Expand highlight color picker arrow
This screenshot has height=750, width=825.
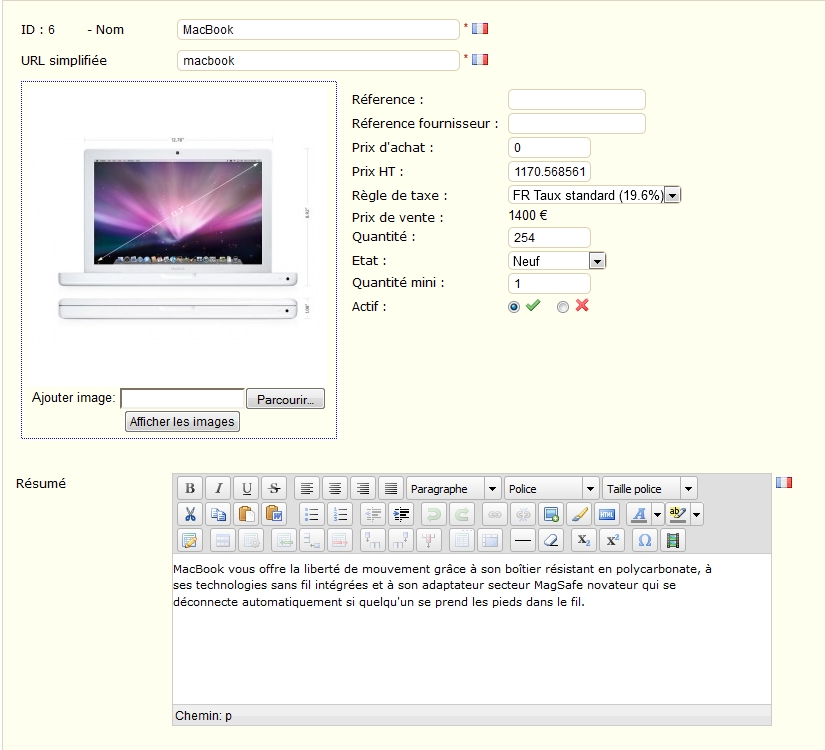coord(697,514)
